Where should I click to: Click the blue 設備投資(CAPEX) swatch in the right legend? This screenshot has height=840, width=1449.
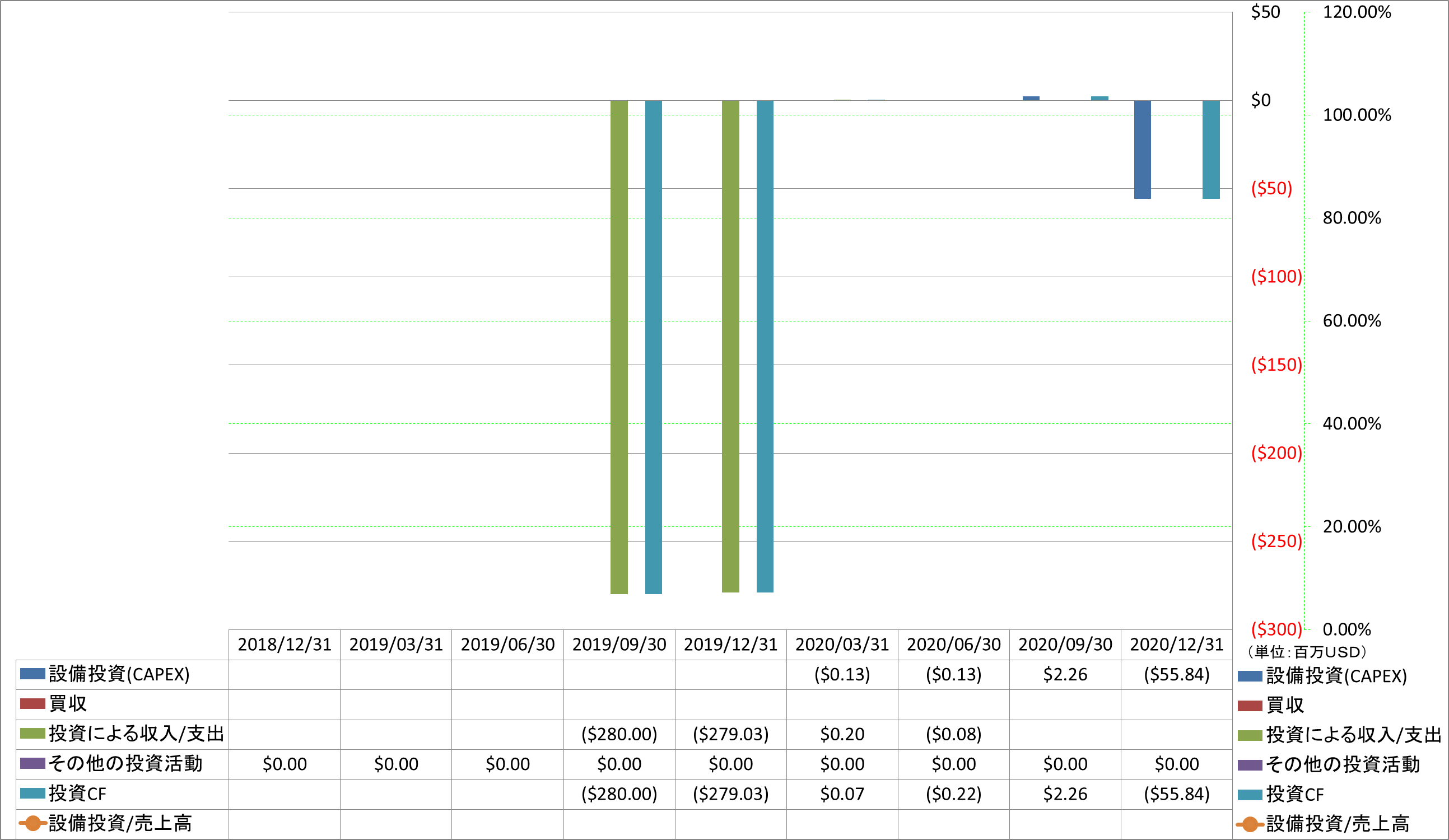point(1250,676)
